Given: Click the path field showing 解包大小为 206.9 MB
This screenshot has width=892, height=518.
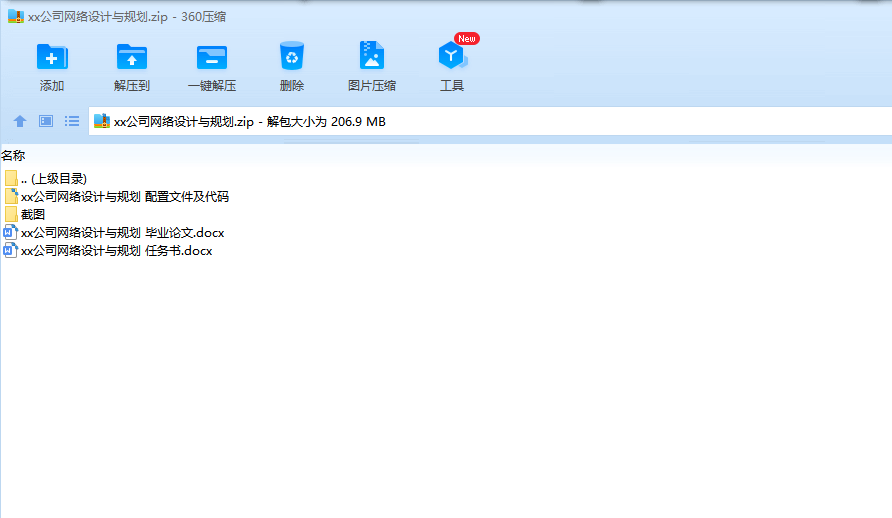Looking at the screenshot, I should [x=490, y=121].
